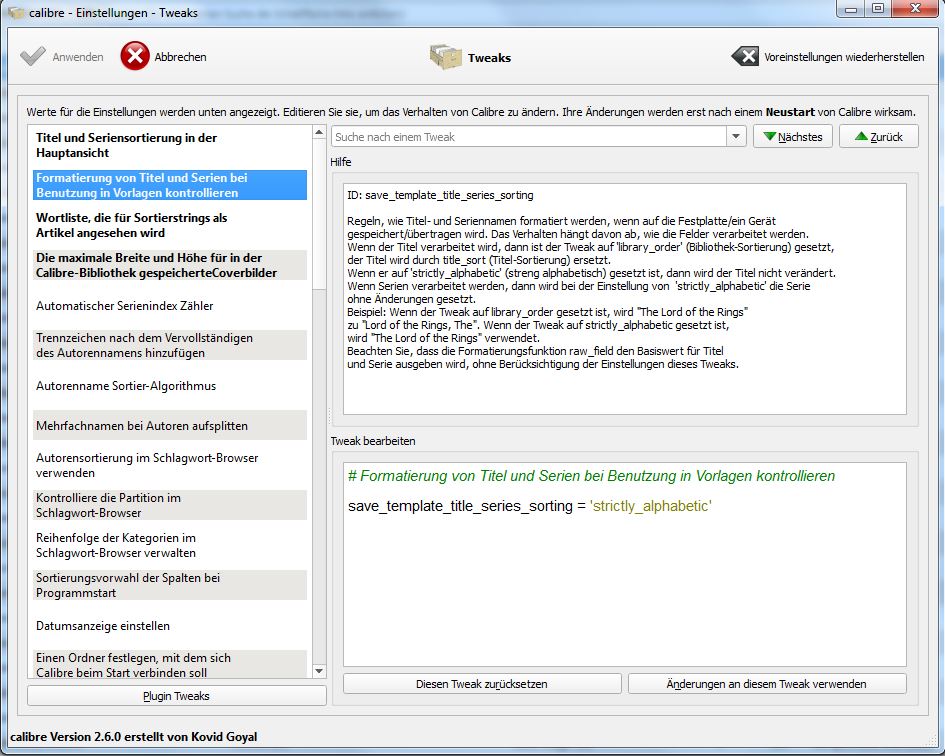Click the tweak list scrollbar up arrow
945x756 pixels.
click(319, 132)
